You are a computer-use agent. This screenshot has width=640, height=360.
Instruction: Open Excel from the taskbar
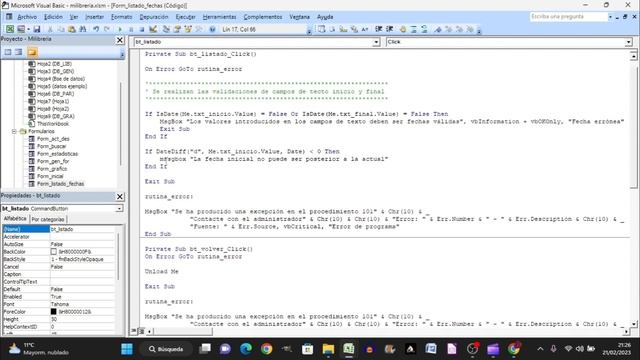coord(349,349)
